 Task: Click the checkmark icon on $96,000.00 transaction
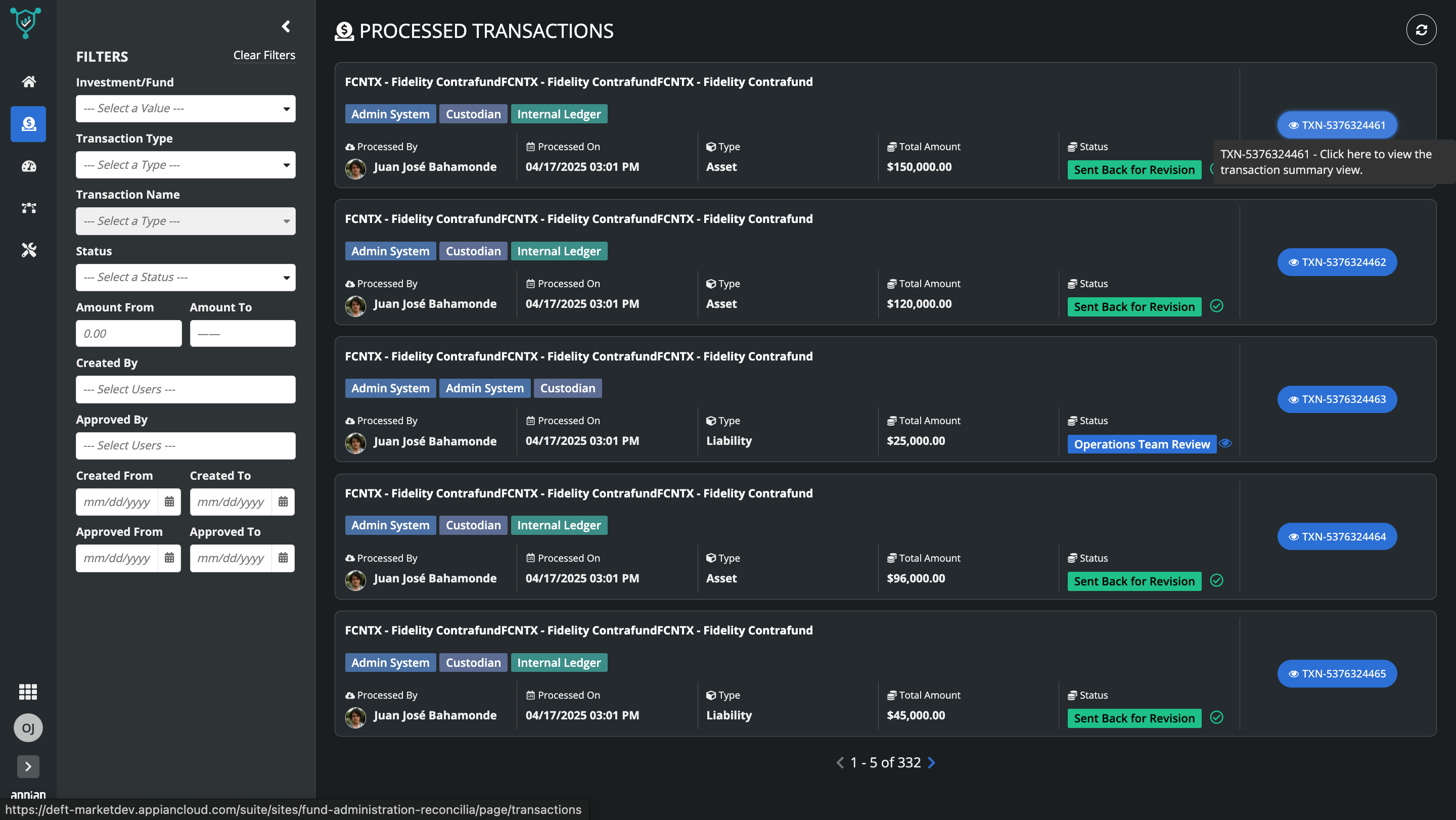[x=1217, y=580]
